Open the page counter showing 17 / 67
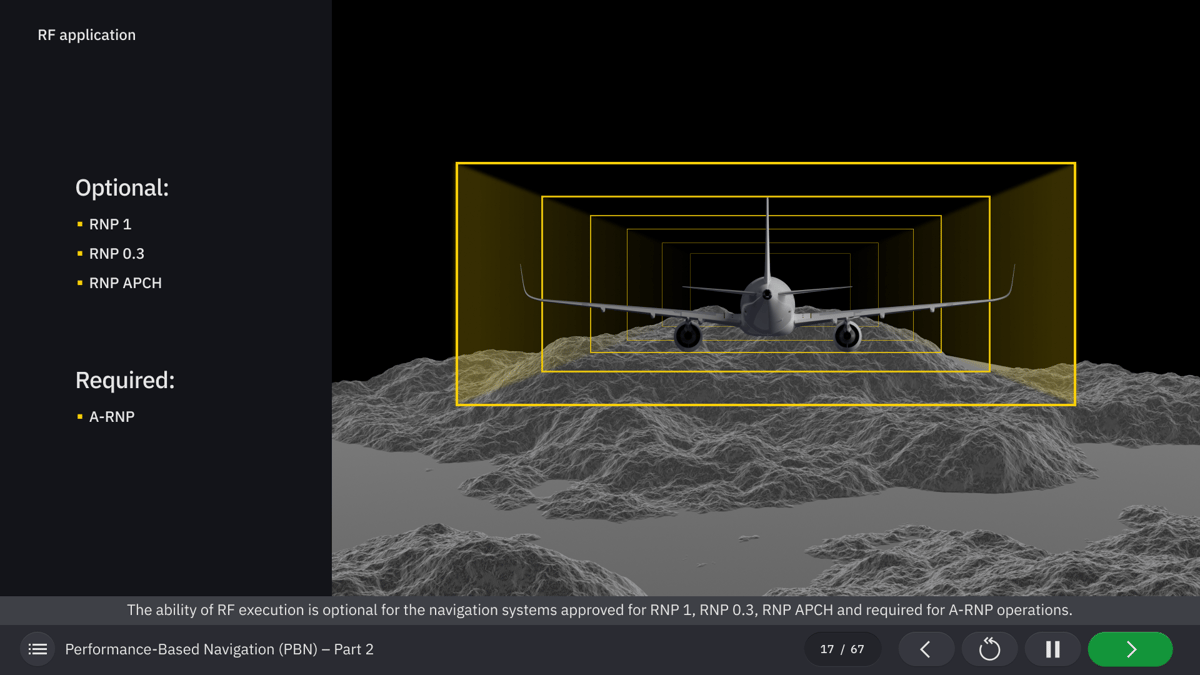Image resolution: width=1200 pixels, height=675 pixels. click(x=843, y=648)
